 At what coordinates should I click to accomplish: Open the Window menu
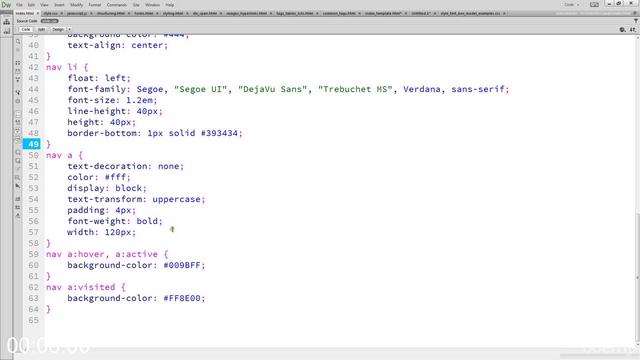pyautogui.click(x=152, y=5)
